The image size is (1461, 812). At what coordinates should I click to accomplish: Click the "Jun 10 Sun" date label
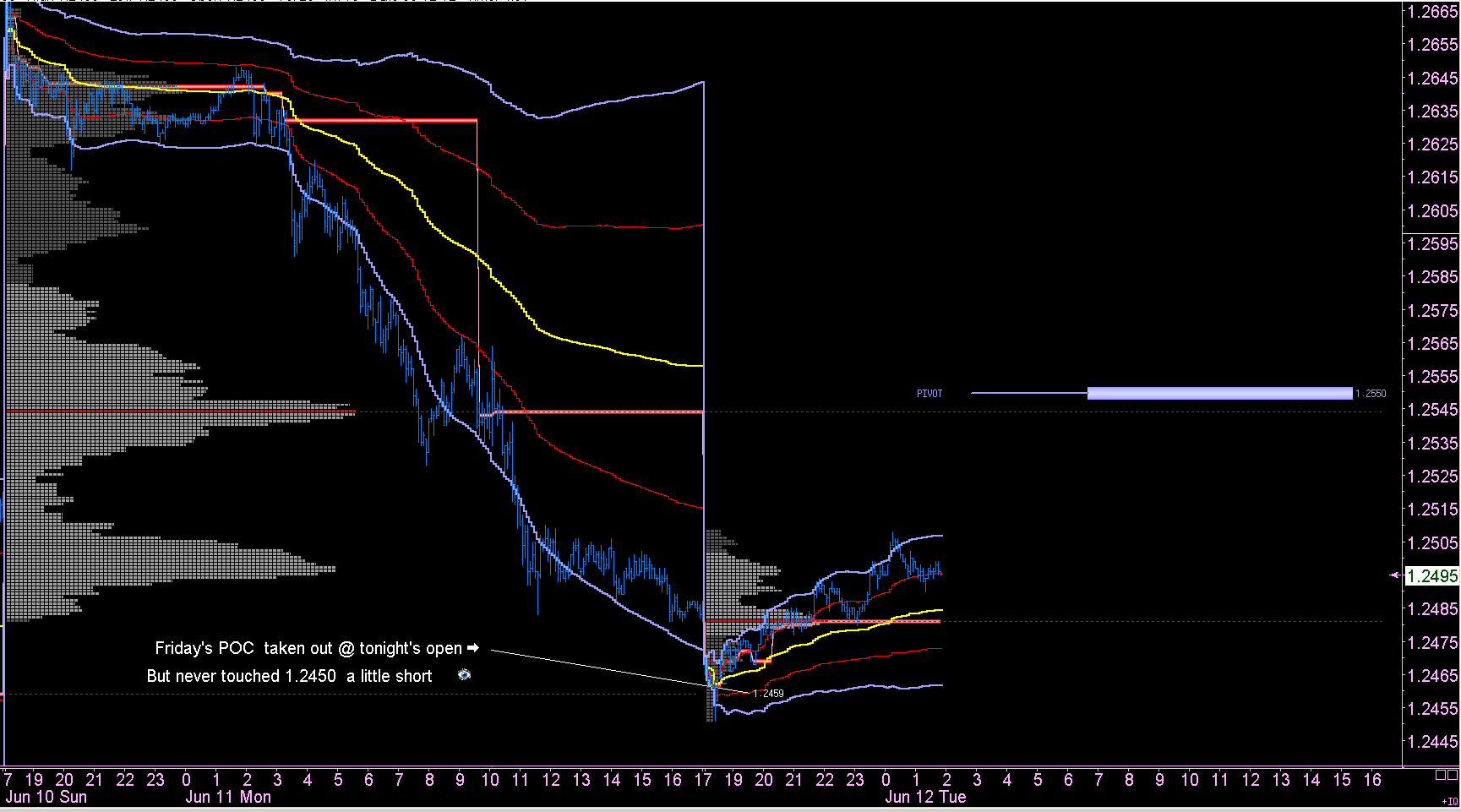[x=46, y=797]
